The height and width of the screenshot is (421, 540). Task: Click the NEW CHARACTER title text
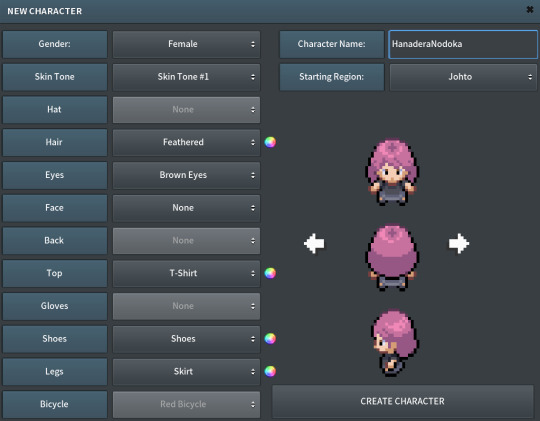click(x=45, y=11)
